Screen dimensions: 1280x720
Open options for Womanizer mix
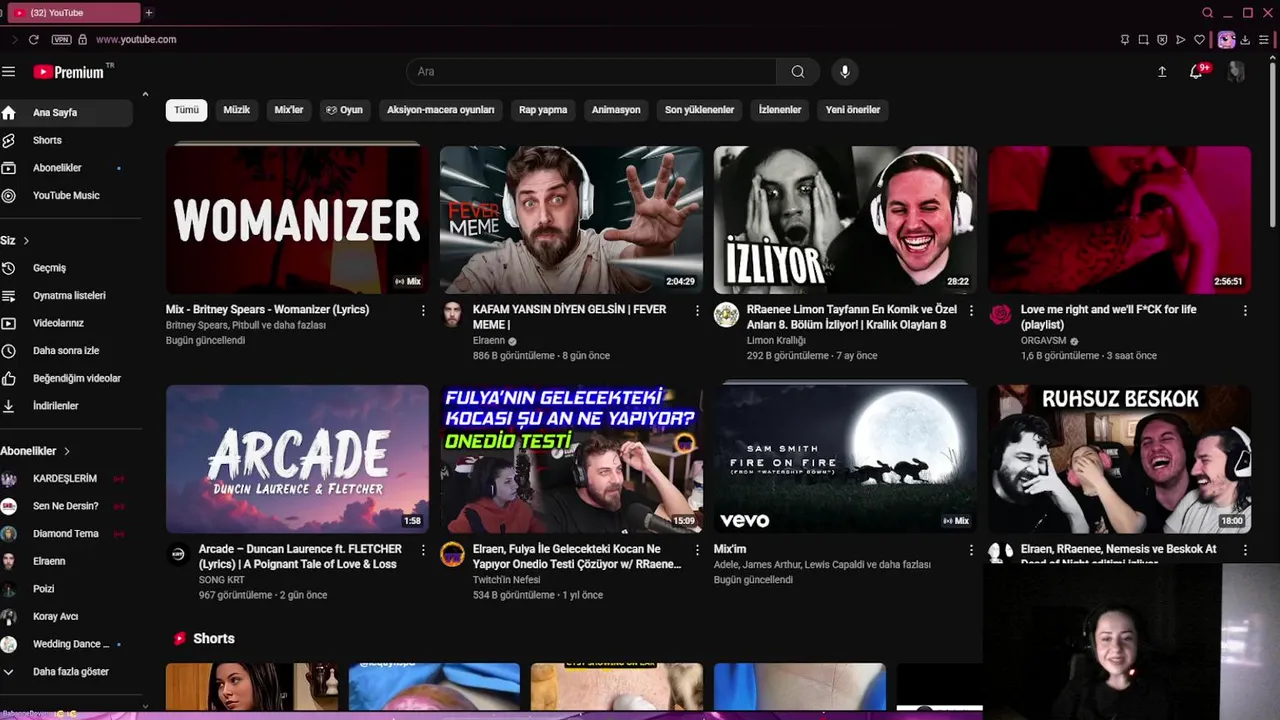[x=423, y=311]
